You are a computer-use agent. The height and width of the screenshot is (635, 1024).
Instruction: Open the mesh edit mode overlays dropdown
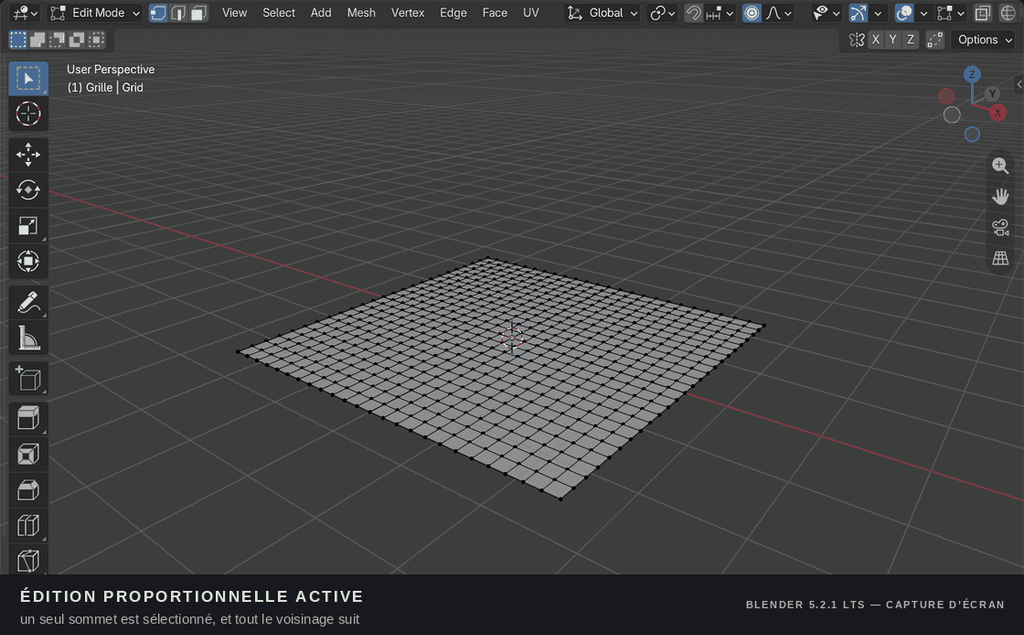[x=950, y=13]
